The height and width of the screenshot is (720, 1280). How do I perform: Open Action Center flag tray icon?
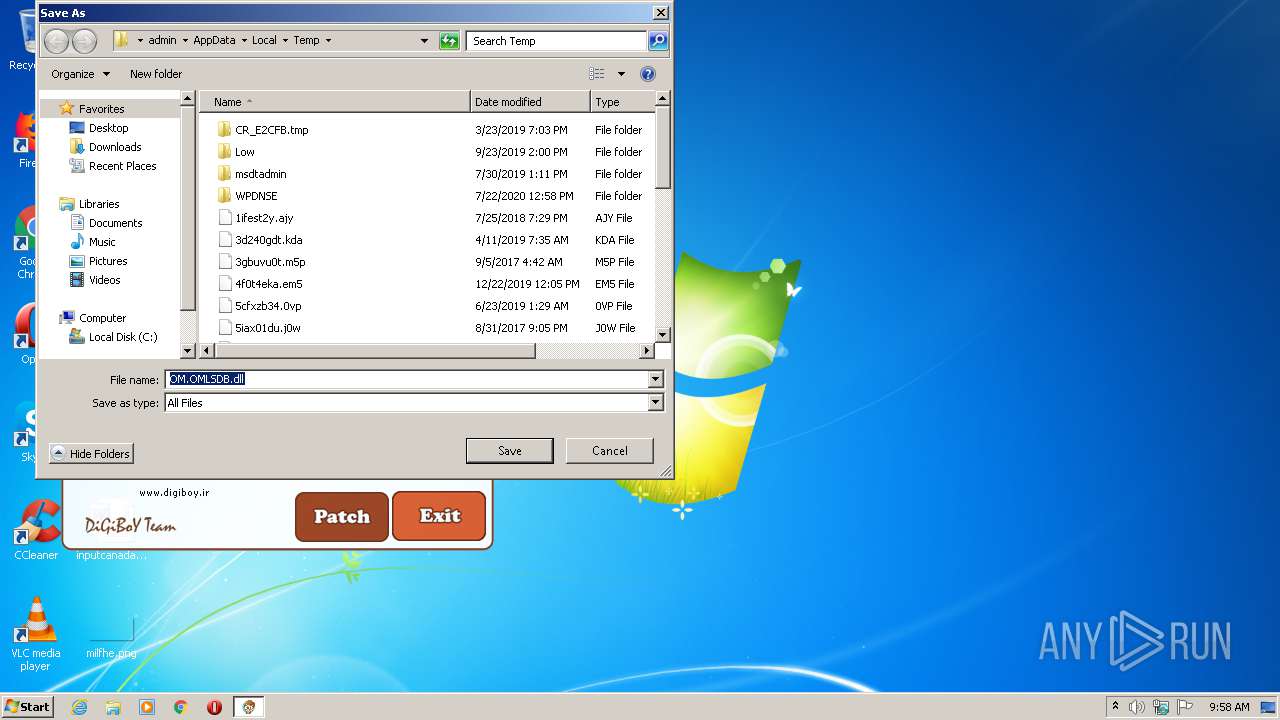[1185, 707]
